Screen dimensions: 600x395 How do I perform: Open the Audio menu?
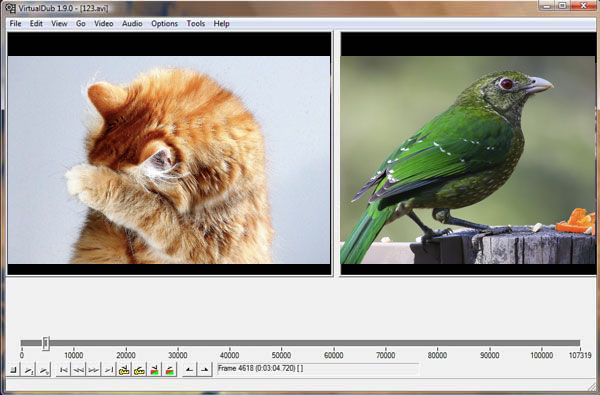point(132,24)
